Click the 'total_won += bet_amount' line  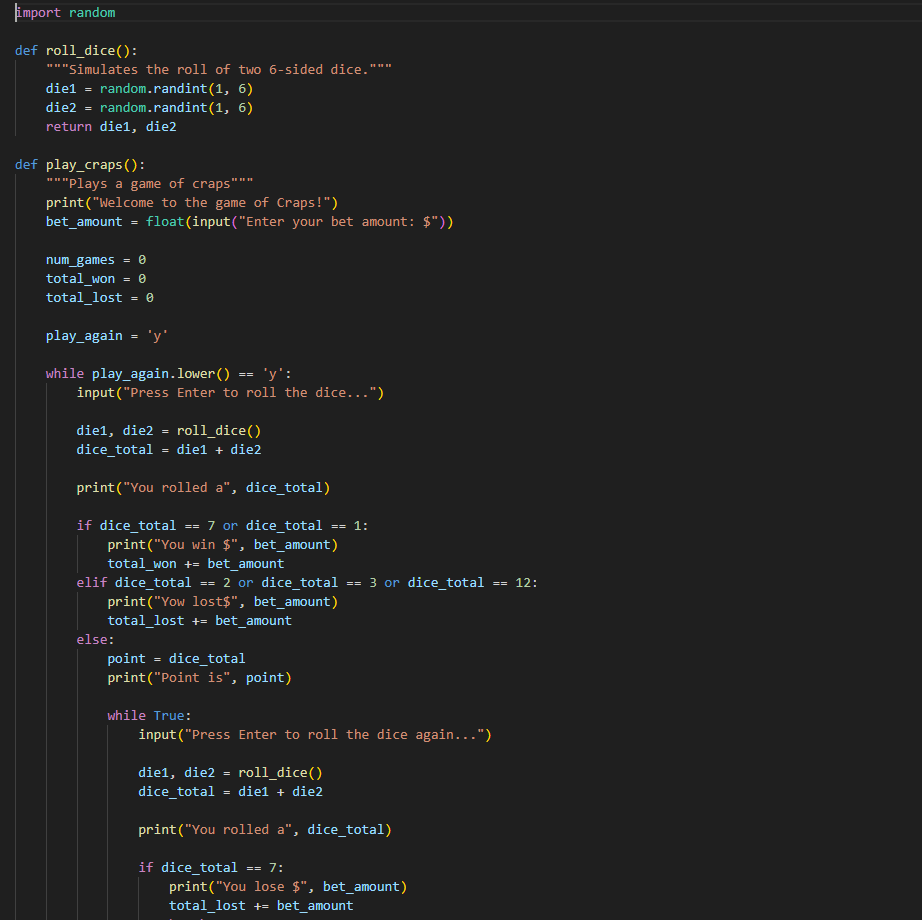(196, 564)
